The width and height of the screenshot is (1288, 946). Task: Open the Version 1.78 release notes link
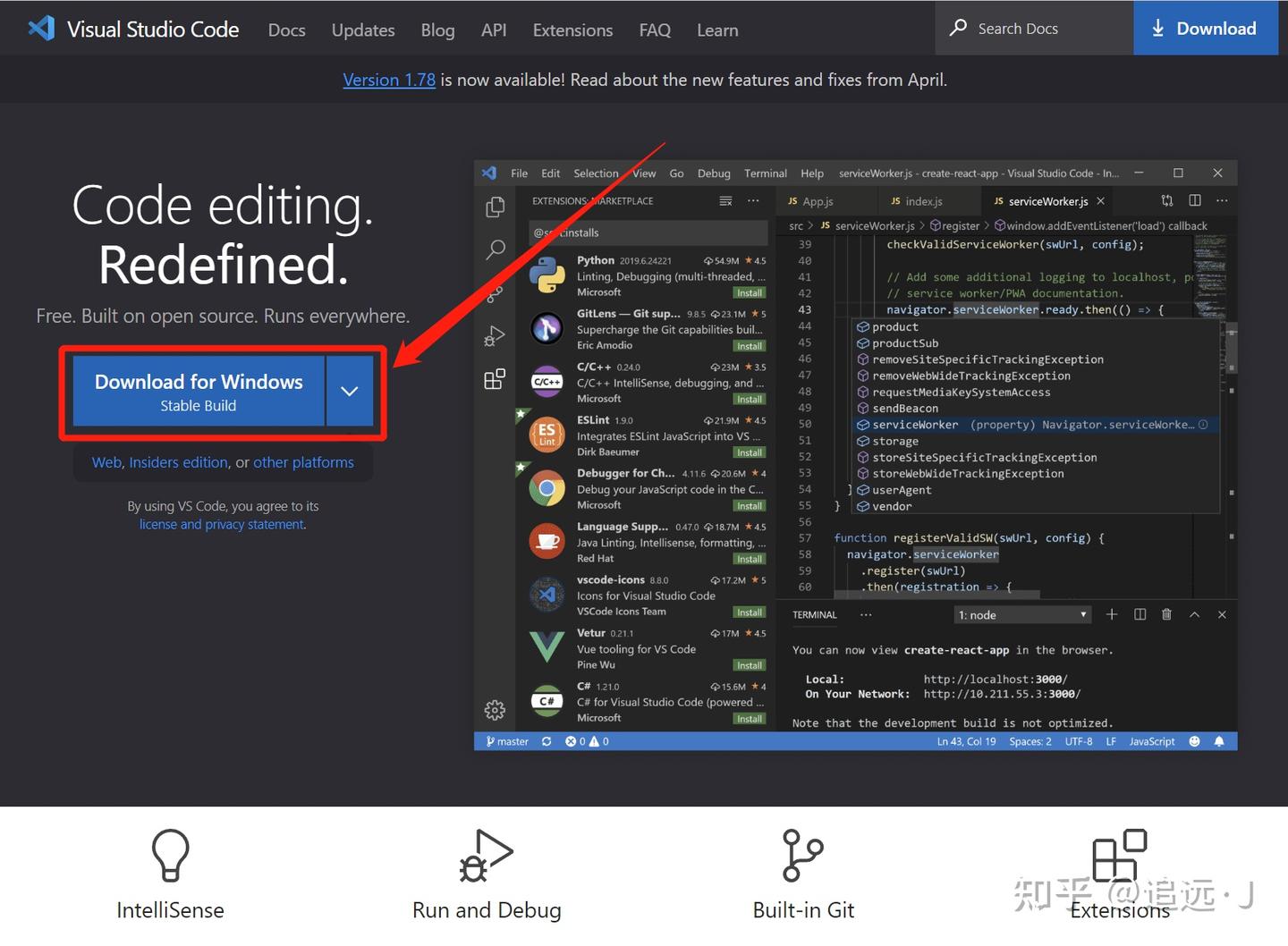[388, 80]
